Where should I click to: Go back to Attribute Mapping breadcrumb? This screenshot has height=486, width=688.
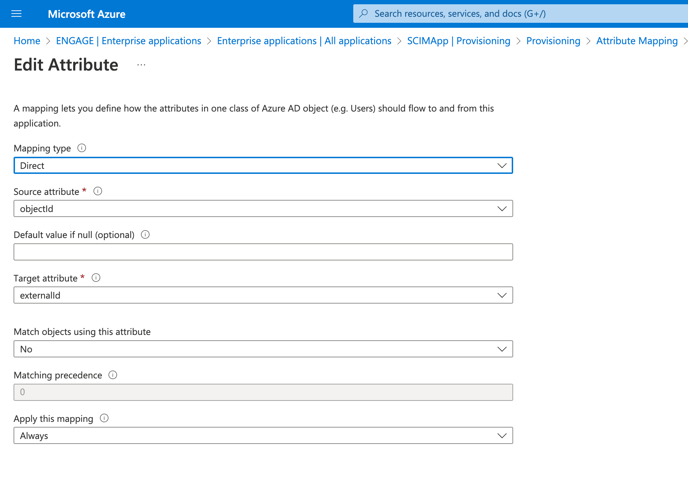coord(637,41)
